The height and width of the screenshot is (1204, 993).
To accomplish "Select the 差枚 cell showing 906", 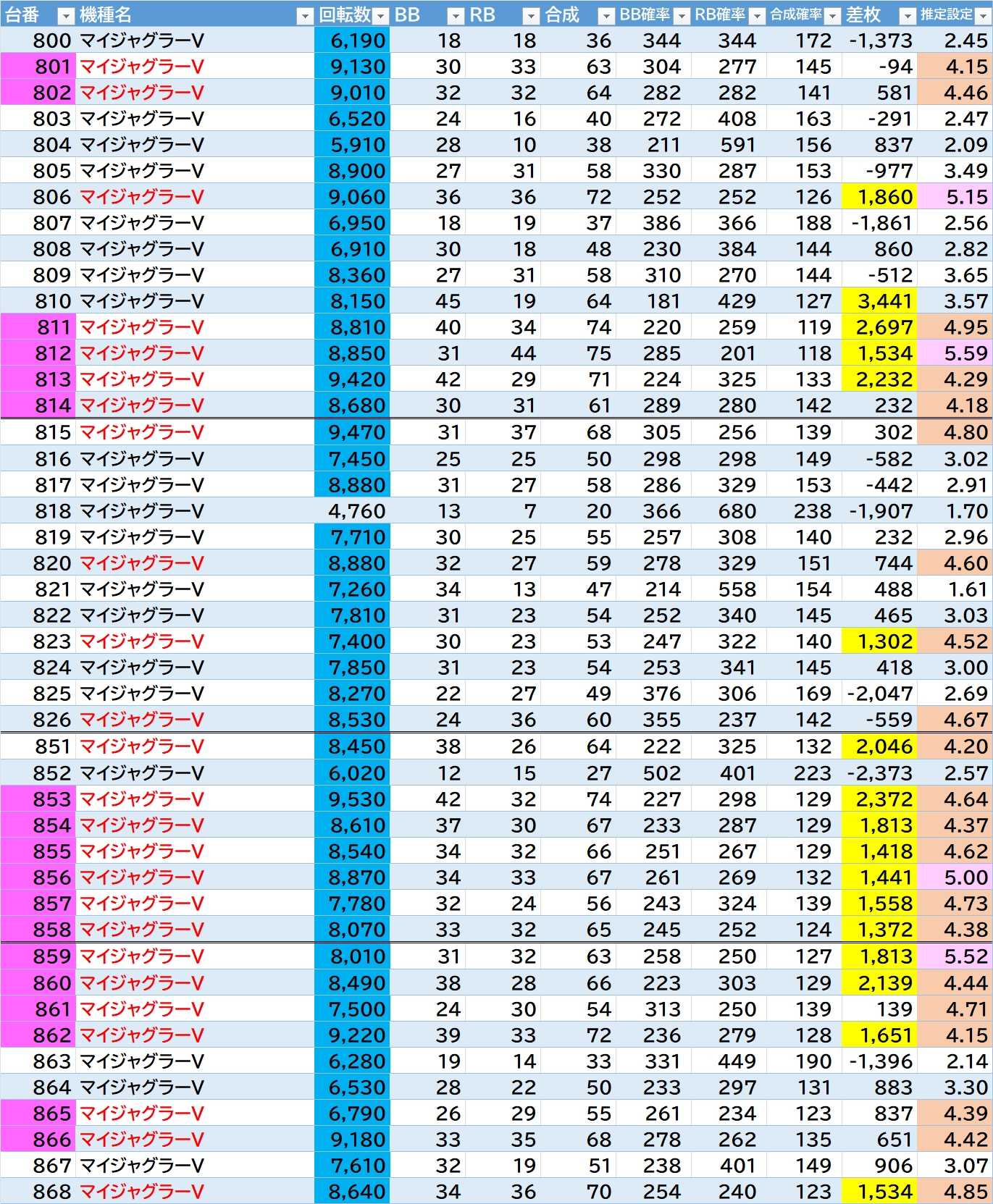I will click(x=879, y=1166).
